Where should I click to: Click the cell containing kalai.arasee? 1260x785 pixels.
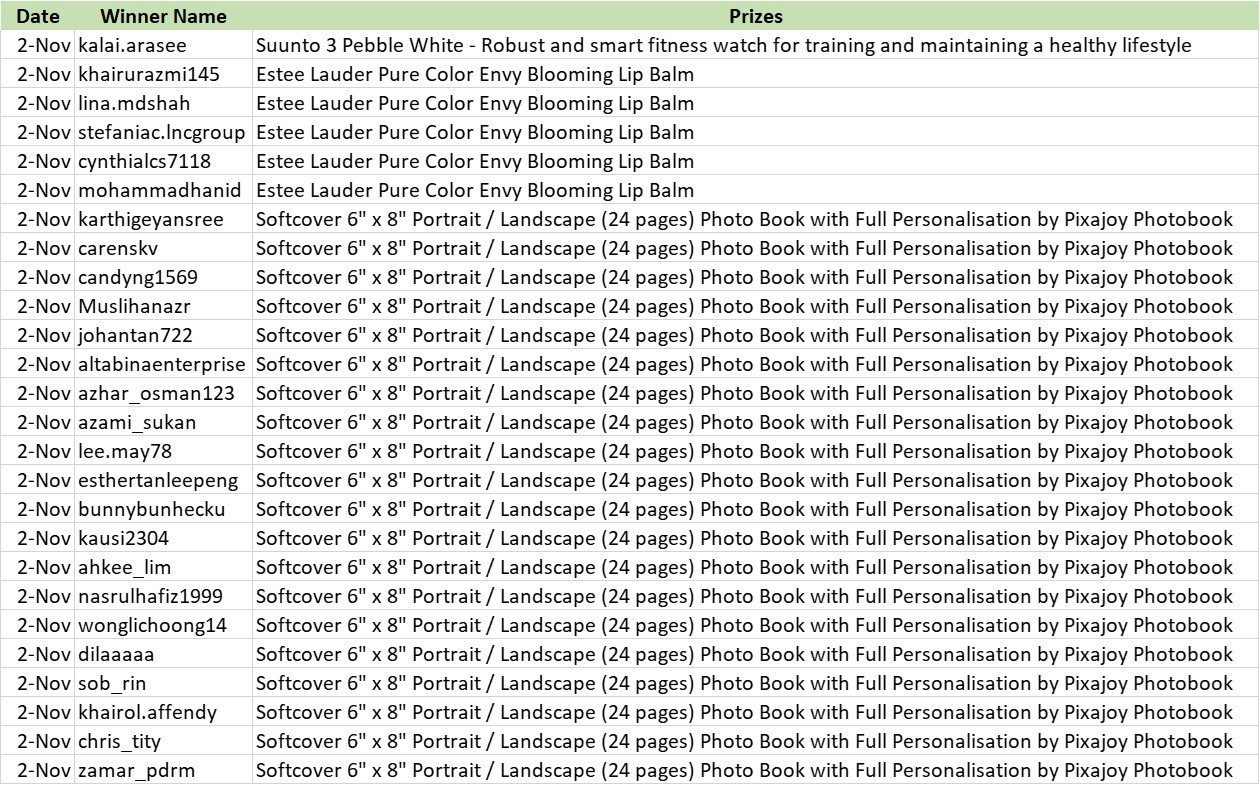tap(163, 46)
